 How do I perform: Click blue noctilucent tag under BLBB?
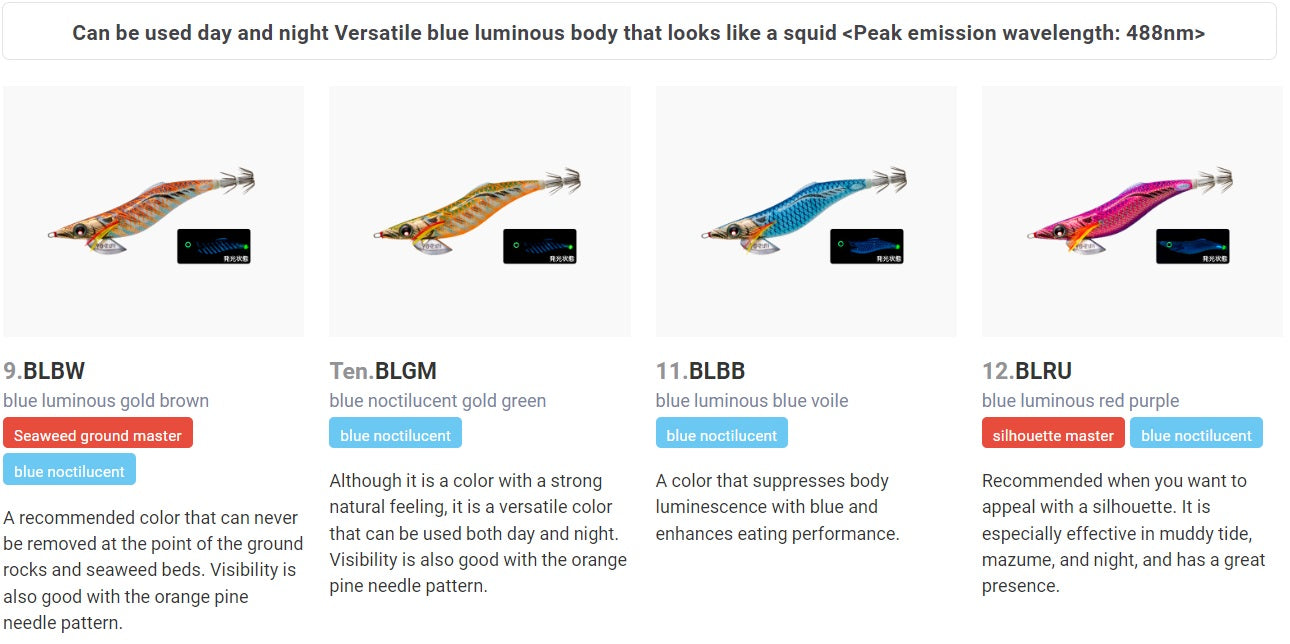(x=721, y=435)
